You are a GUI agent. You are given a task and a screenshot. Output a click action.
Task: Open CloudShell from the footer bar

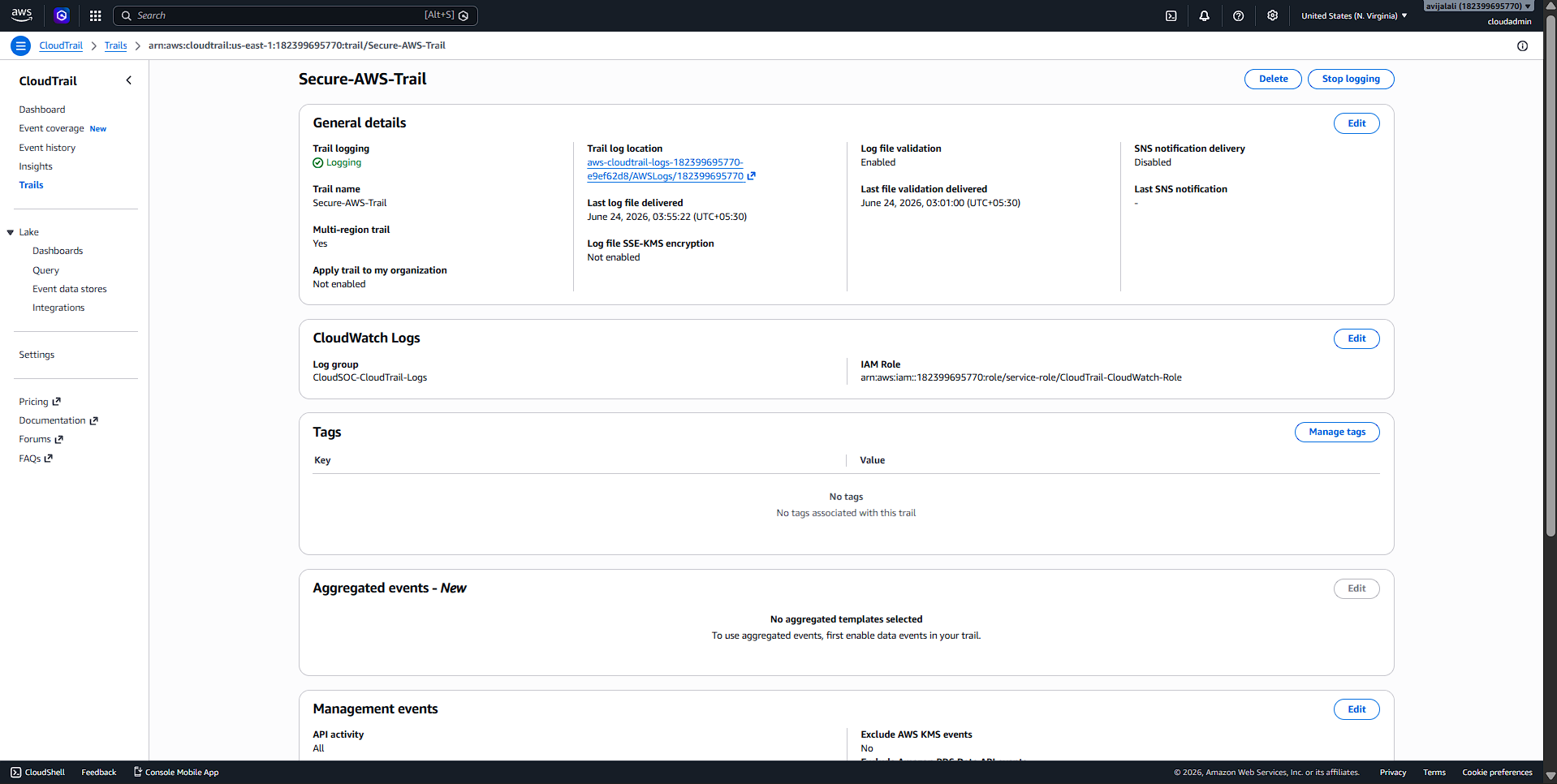[x=38, y=772]
